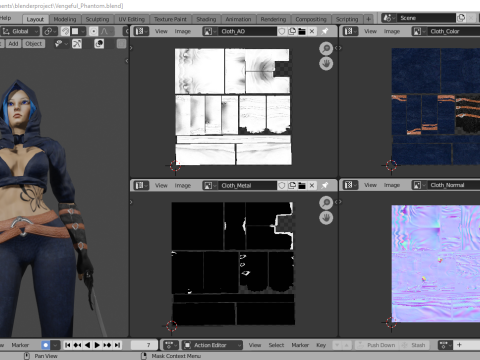The width and height of the screenshot is (480, 360).
Task: Toggle the show gizmo icon
Action: click(x=77, y=44)
